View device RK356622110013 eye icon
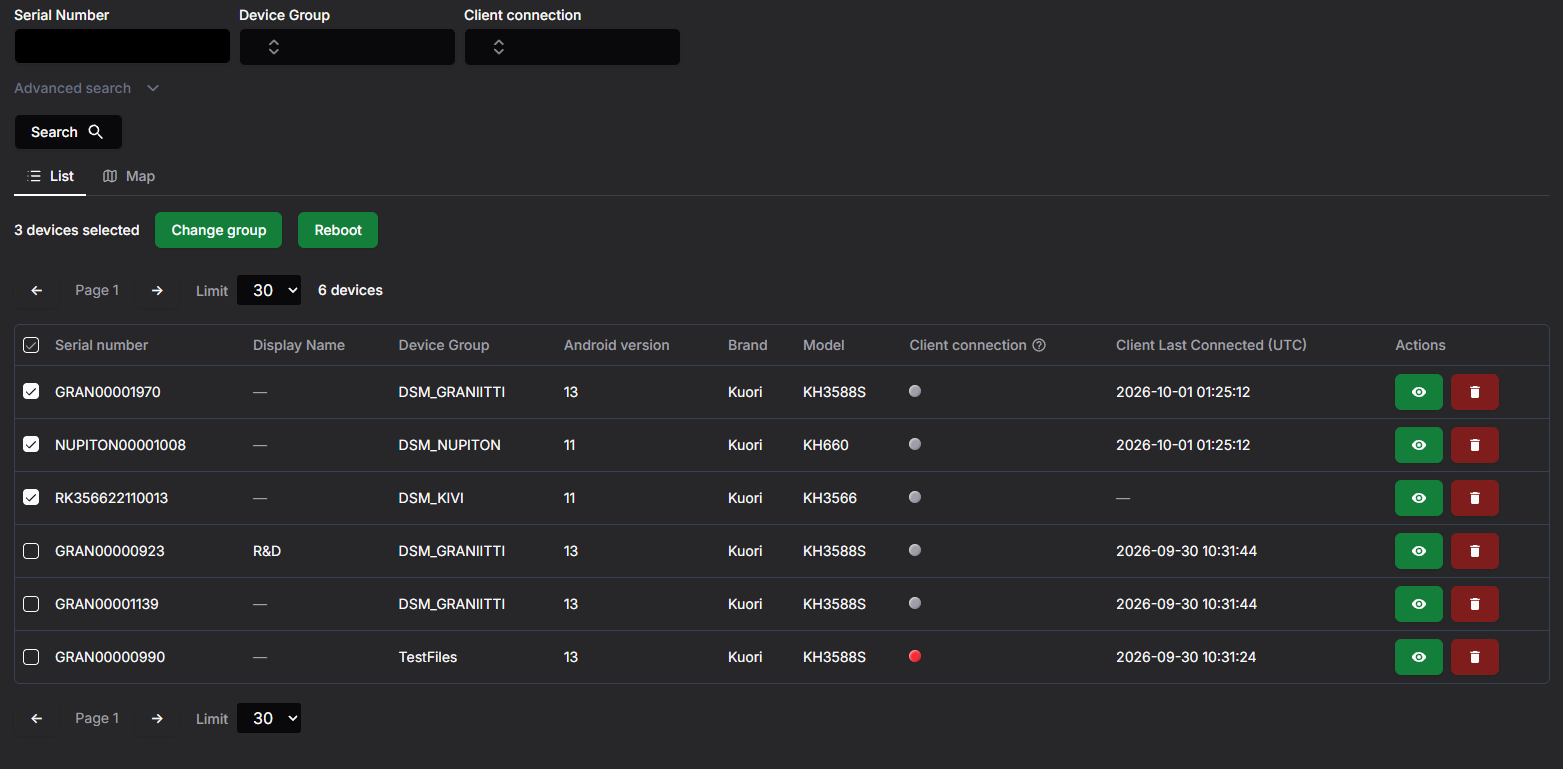Viewport: 1563px width, 769px height. 1418,498
